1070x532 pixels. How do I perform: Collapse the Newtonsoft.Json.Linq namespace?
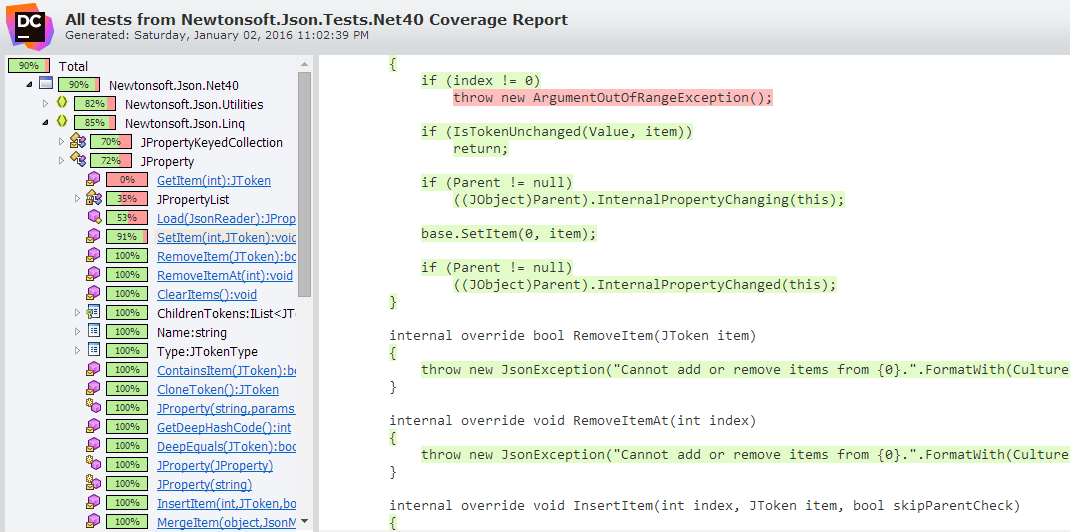(x=45, y=122)
